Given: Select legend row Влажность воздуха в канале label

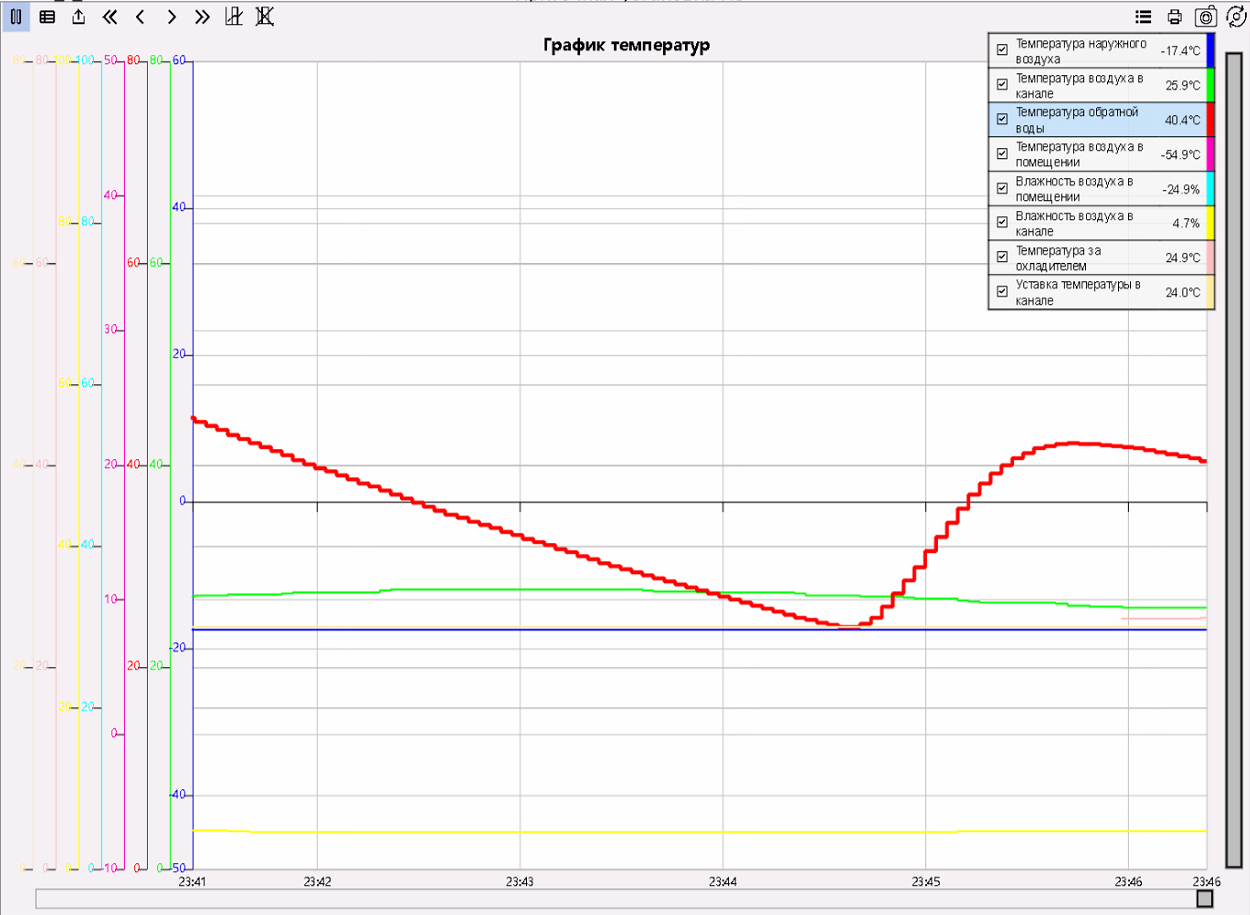Looking at the screenshot, I should pos(1074,223).
